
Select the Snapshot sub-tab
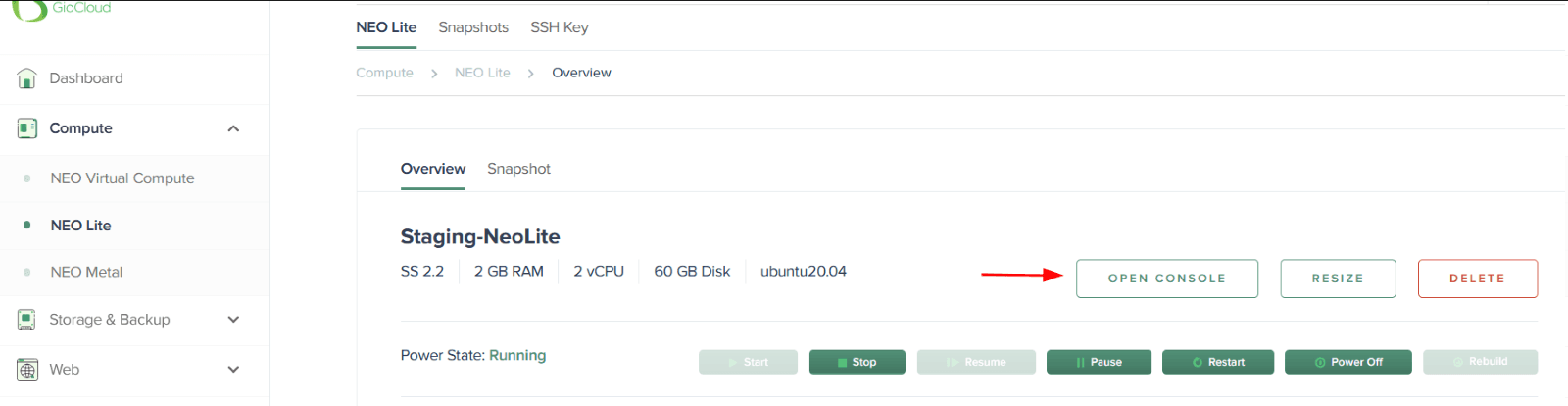[518, 169]
